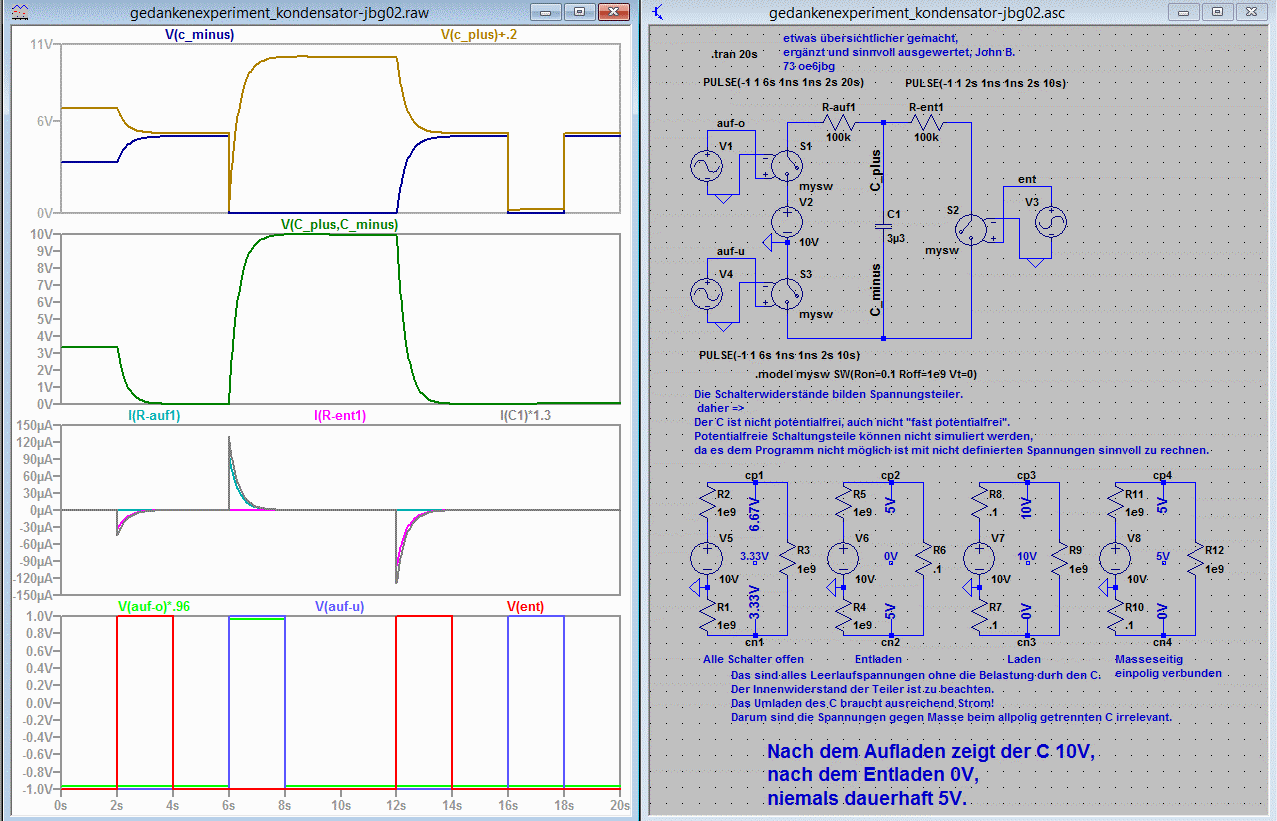
Task: Click the V(c_plus)+.2 trace label
Action: 479,34
